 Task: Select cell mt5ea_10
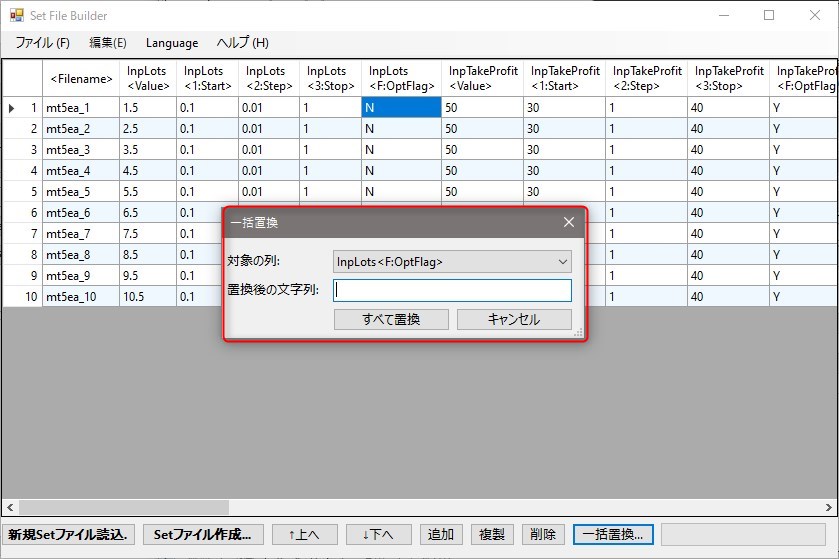pos(81,296)
